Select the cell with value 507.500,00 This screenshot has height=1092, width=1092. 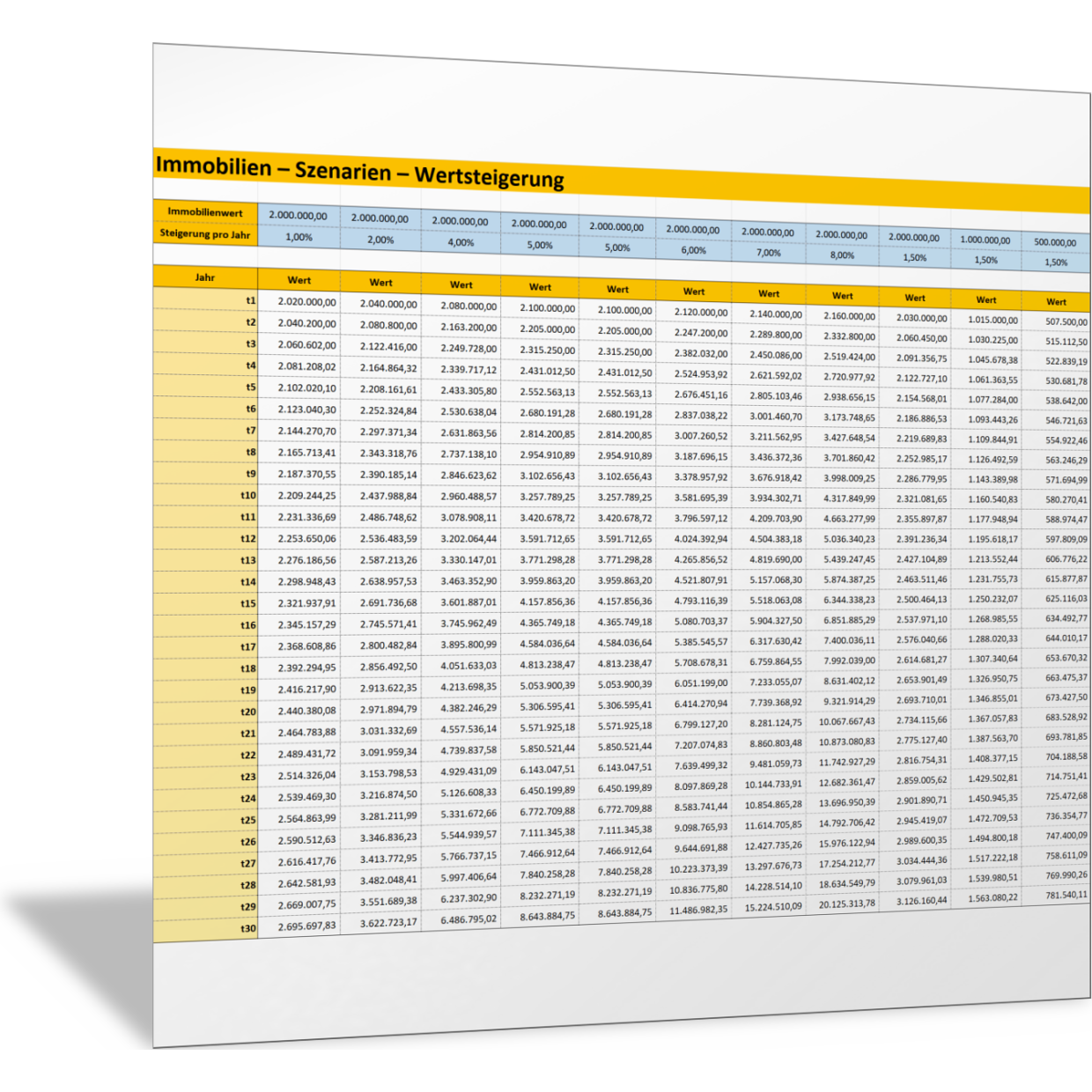click(1066, 322)
